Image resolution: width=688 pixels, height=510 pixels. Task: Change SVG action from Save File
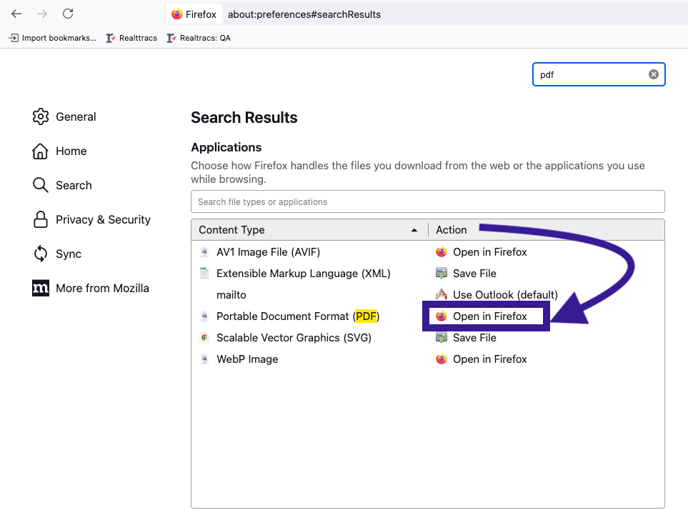[x=466, y=338]
